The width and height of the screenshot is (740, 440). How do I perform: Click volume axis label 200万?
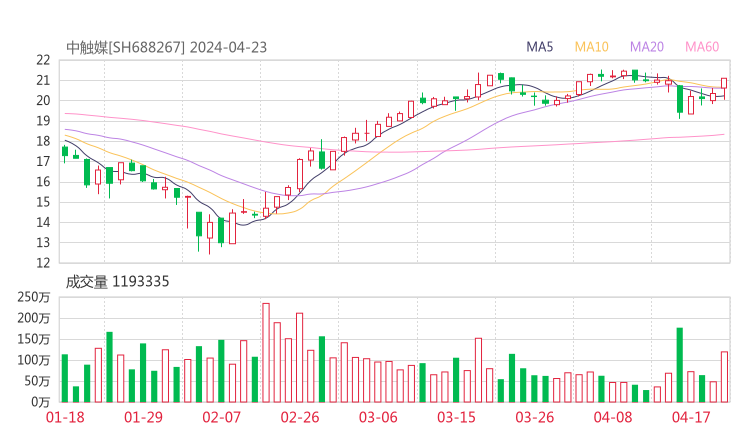[34, 318]
